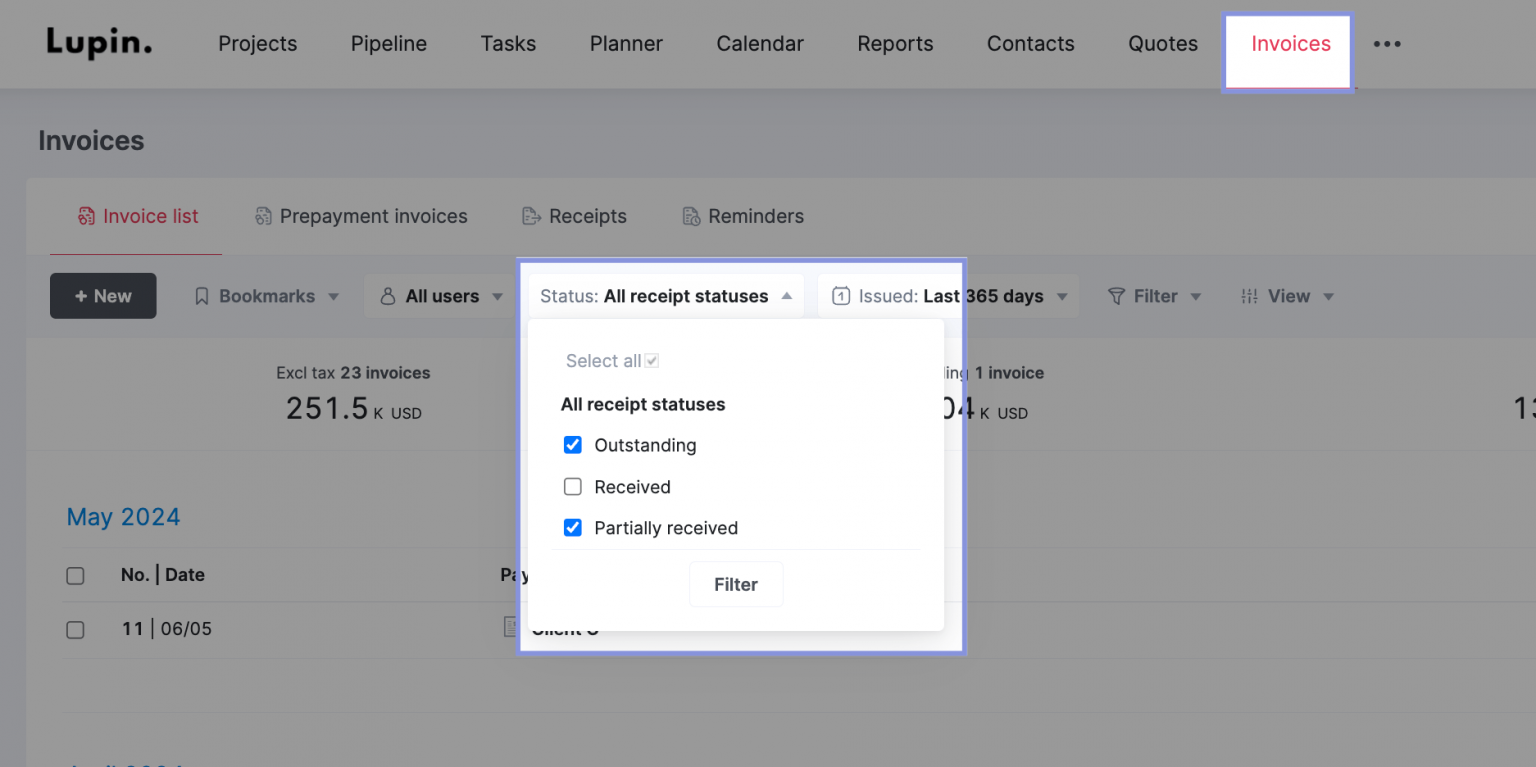Image resolution: width=1536 pixels, height=767 pixels.
Task: Enable the Received status checkbox
Action: (573, 487)
